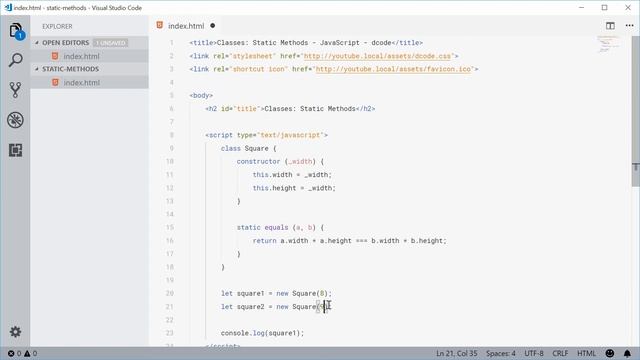
Task: Select index.html under Open Editors
Action: (x=89, y=56)
